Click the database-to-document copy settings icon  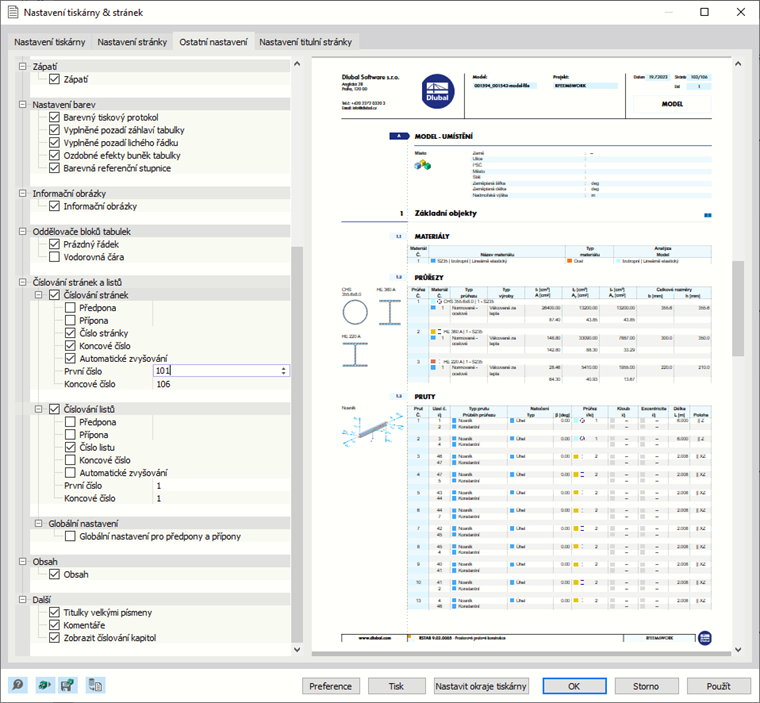click(95, 685)
